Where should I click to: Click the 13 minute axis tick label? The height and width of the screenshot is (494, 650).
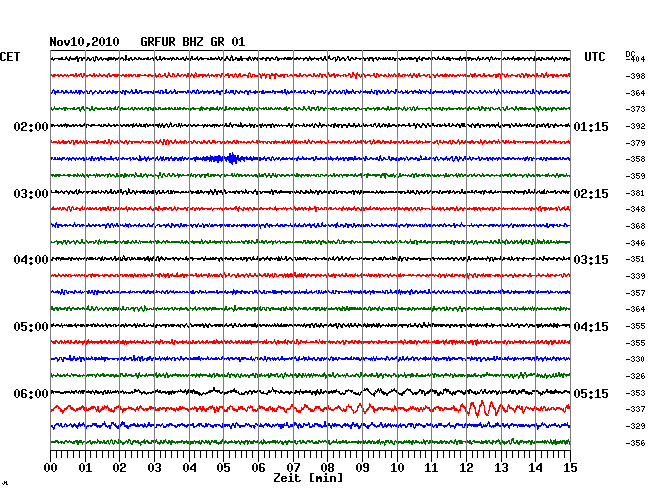pos(501,468)
